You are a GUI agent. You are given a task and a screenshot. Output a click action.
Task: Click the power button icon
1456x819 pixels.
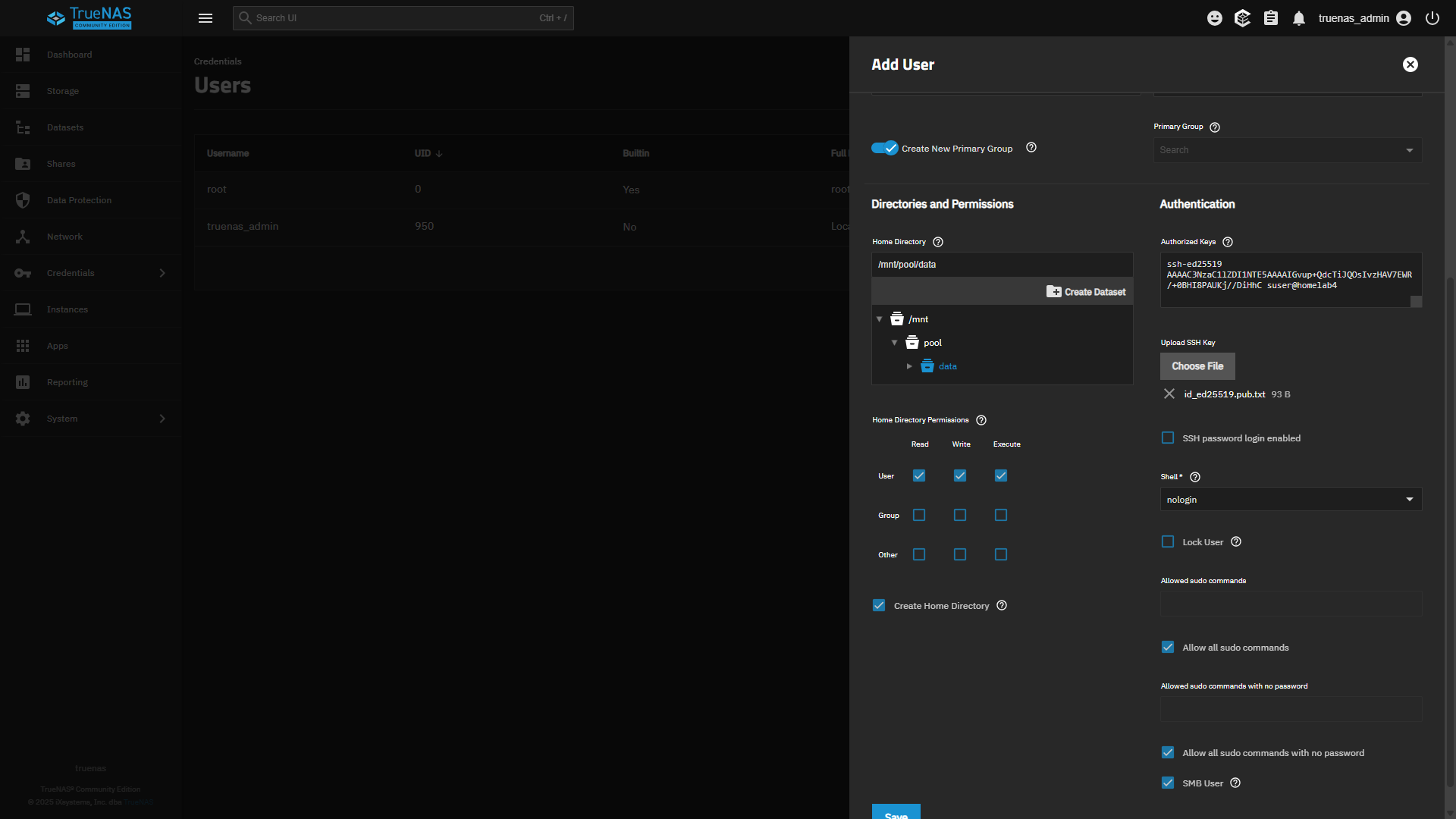click(1432, 18)
